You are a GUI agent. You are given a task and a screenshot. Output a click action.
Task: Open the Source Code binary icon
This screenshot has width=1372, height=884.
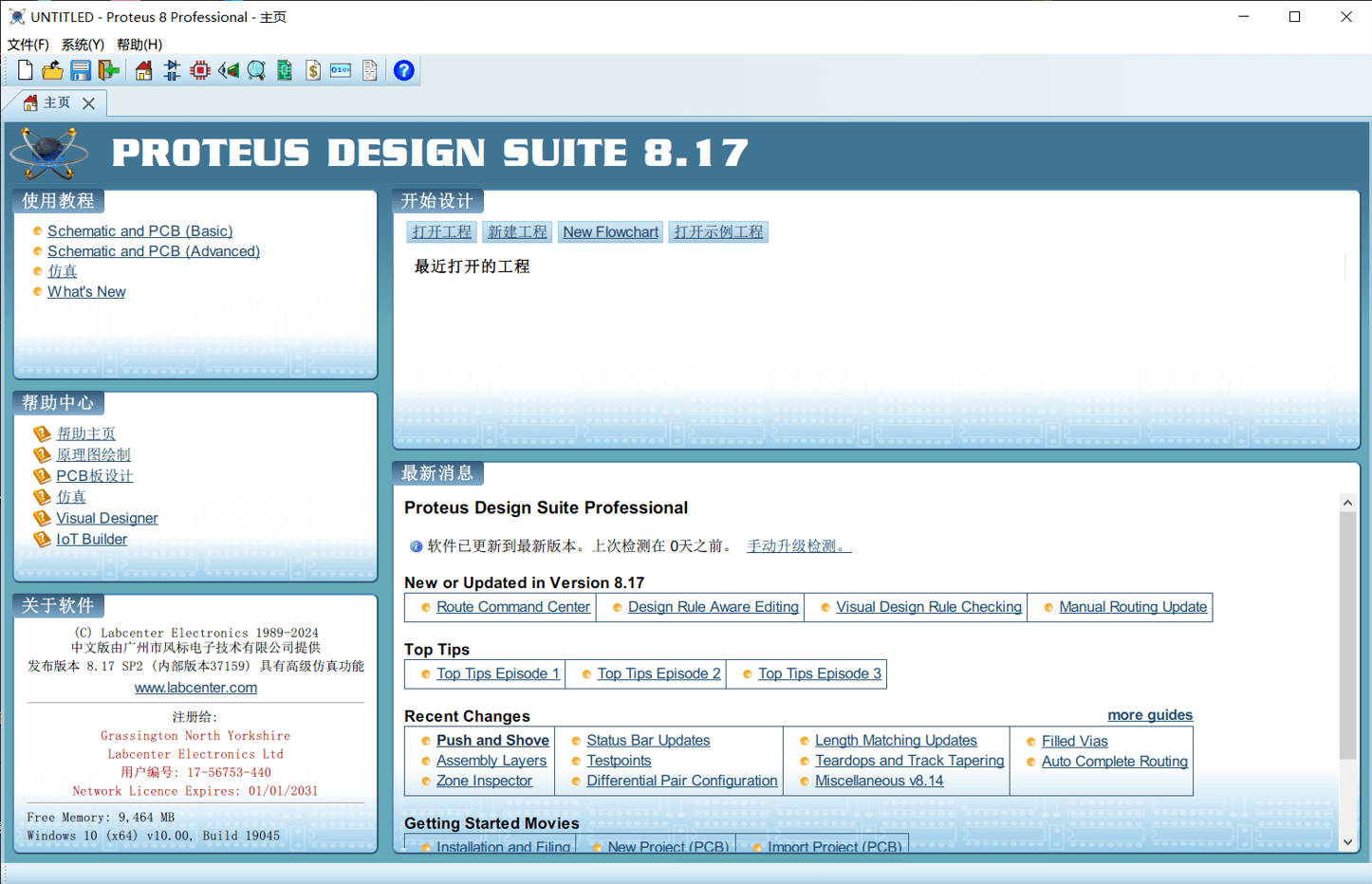click(x=341, y=70)
